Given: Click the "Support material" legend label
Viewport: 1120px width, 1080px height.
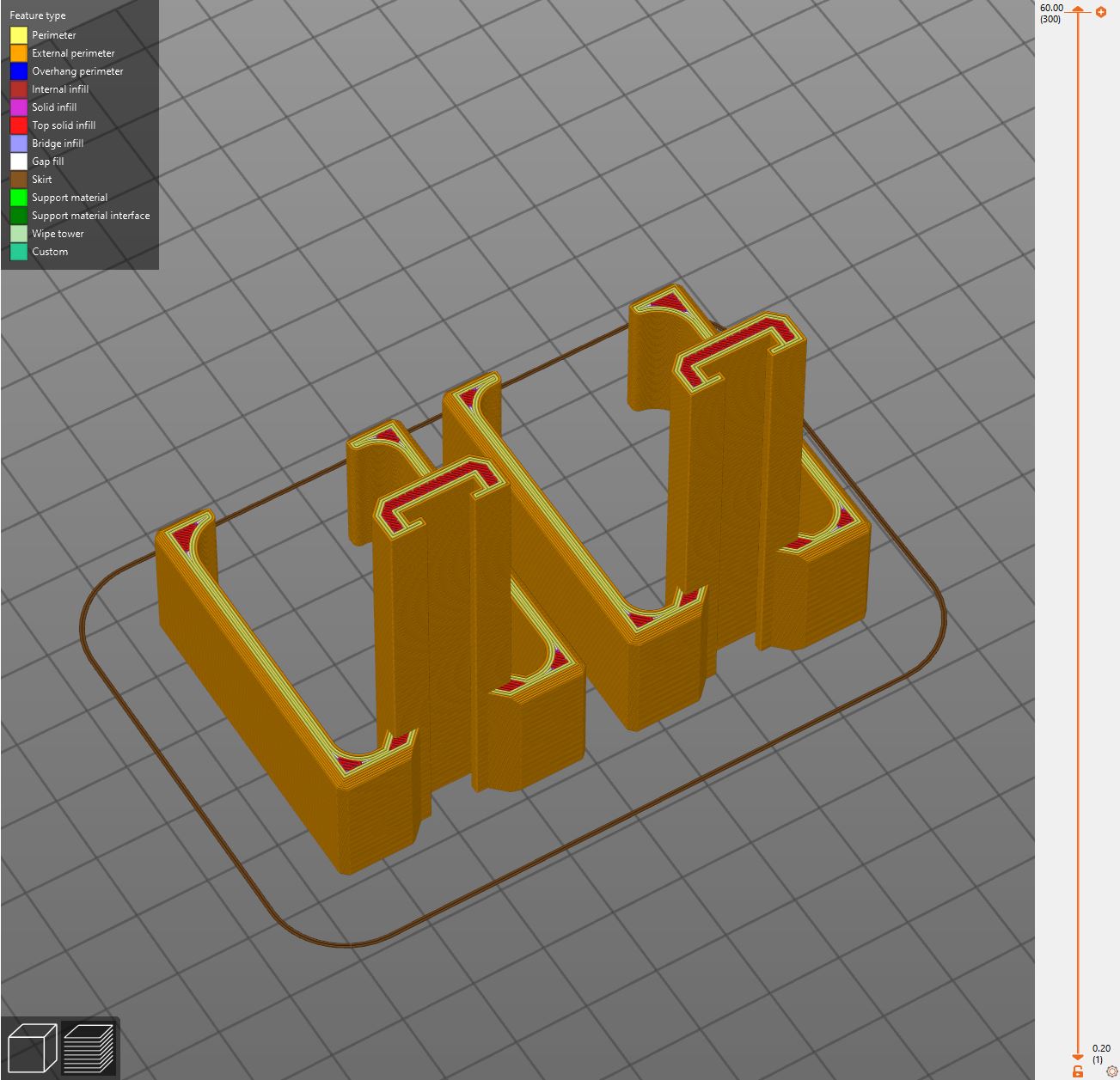Looking at the screenshot, I should [70, 198].
